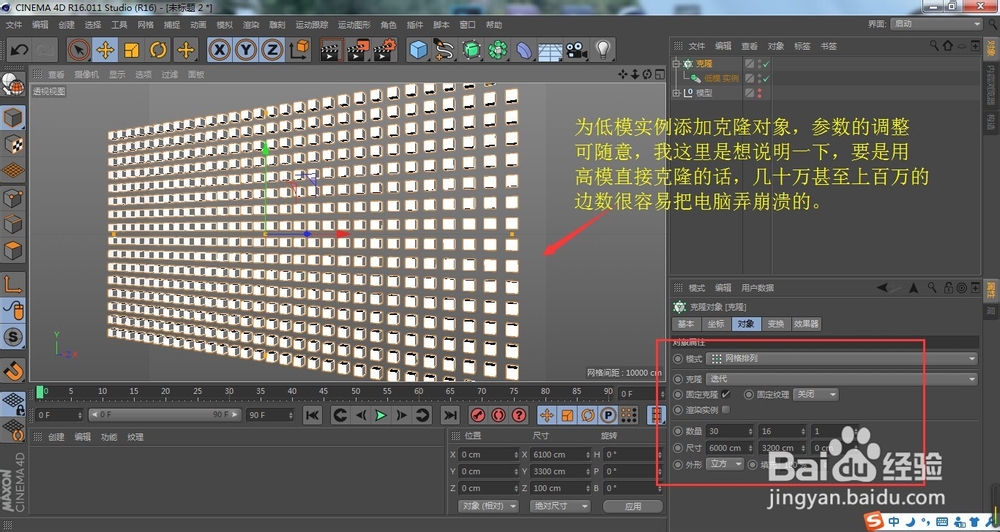This screenshot has height=532, width=1000.
Task: Open the 固定纹理 关闭 dropdown
Action: click(x=816, y=394)
